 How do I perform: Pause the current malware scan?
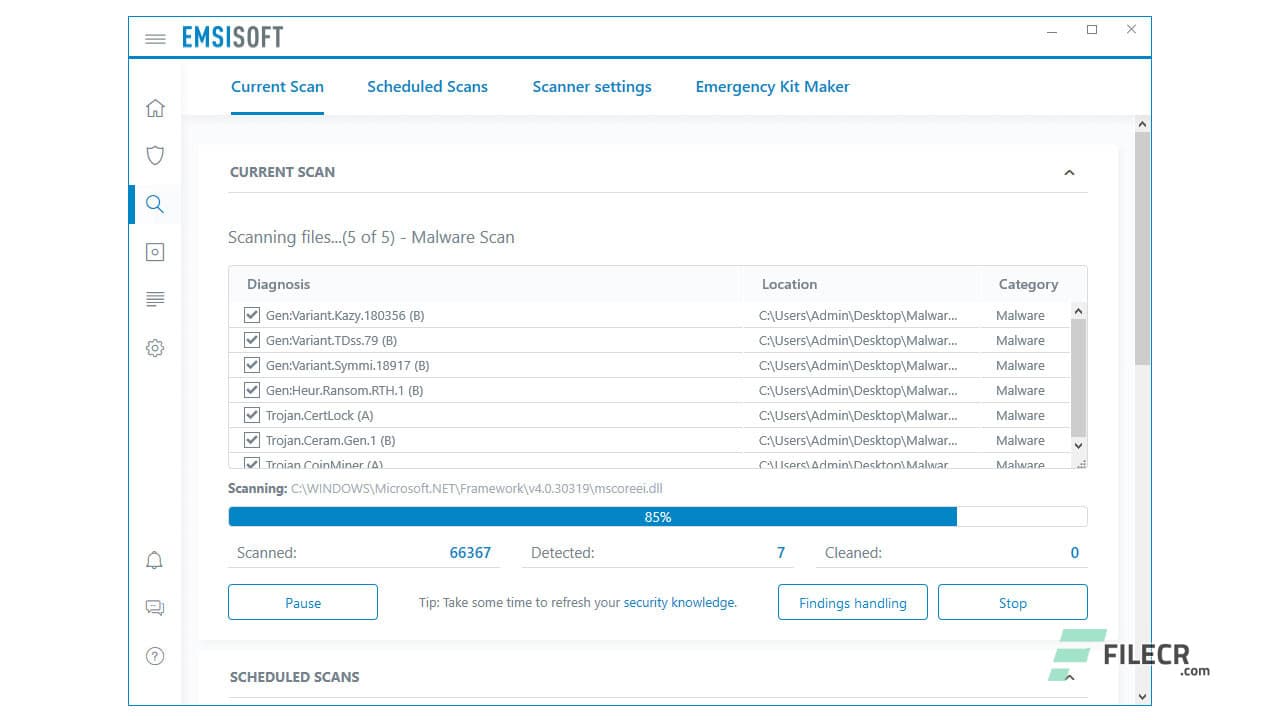click(x=302, y=602)
